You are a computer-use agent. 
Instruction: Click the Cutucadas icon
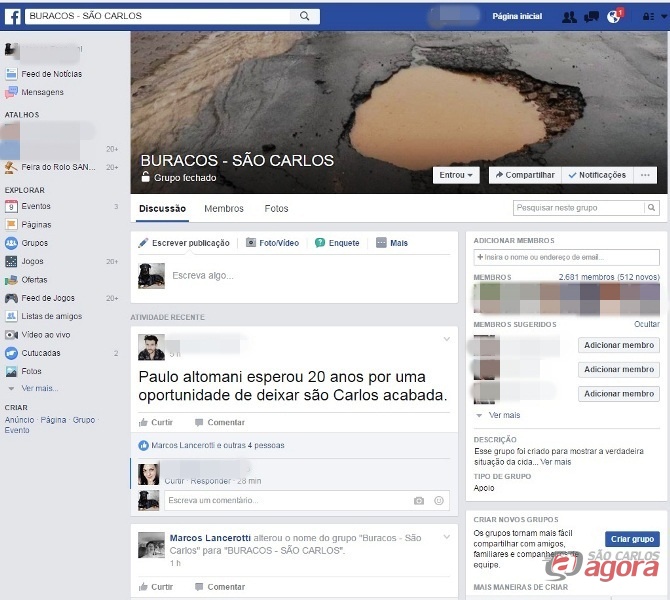click(11, 353)
